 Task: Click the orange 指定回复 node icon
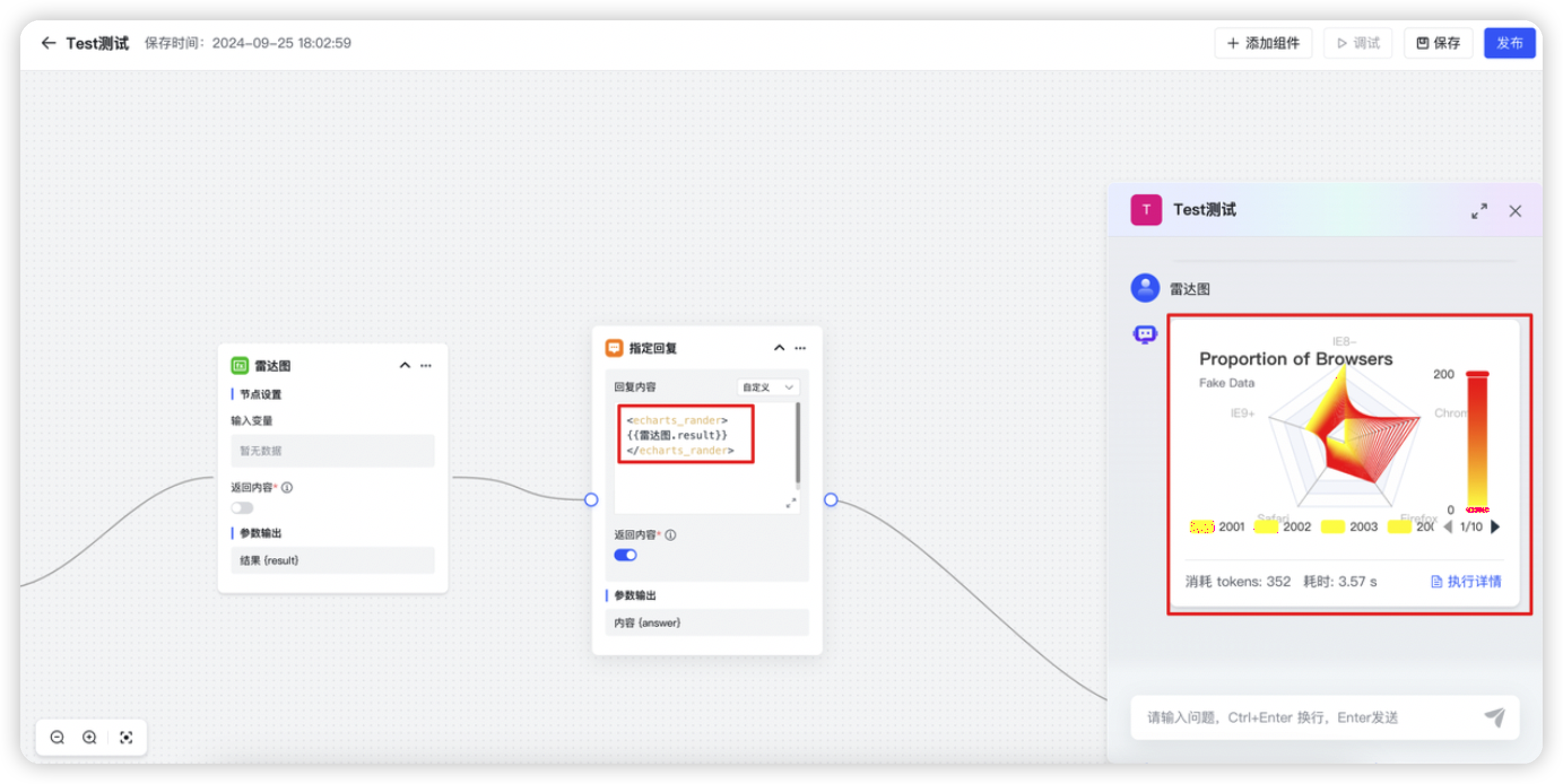coord(614,348)
